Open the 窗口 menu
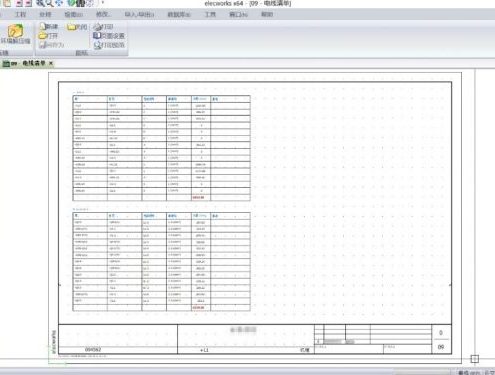The height and width of the screenshot is (375, 495). click(x=238, y=14)
